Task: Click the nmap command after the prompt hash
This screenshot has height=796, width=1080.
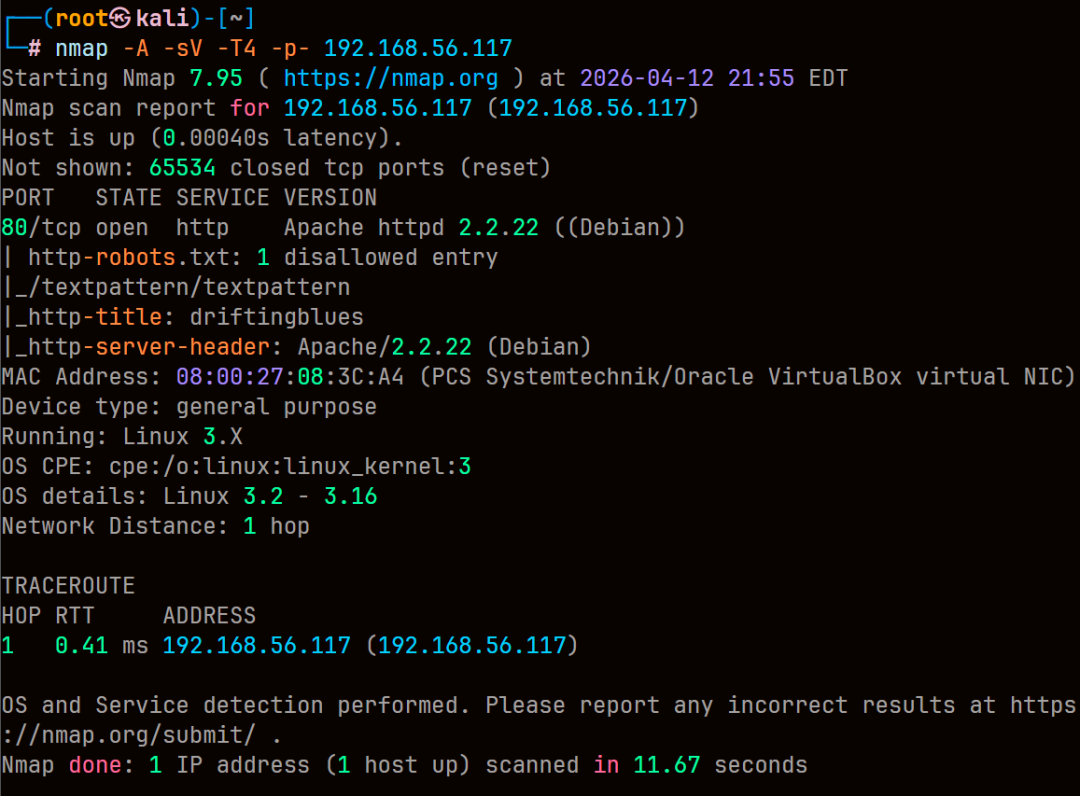Action: 81,48
